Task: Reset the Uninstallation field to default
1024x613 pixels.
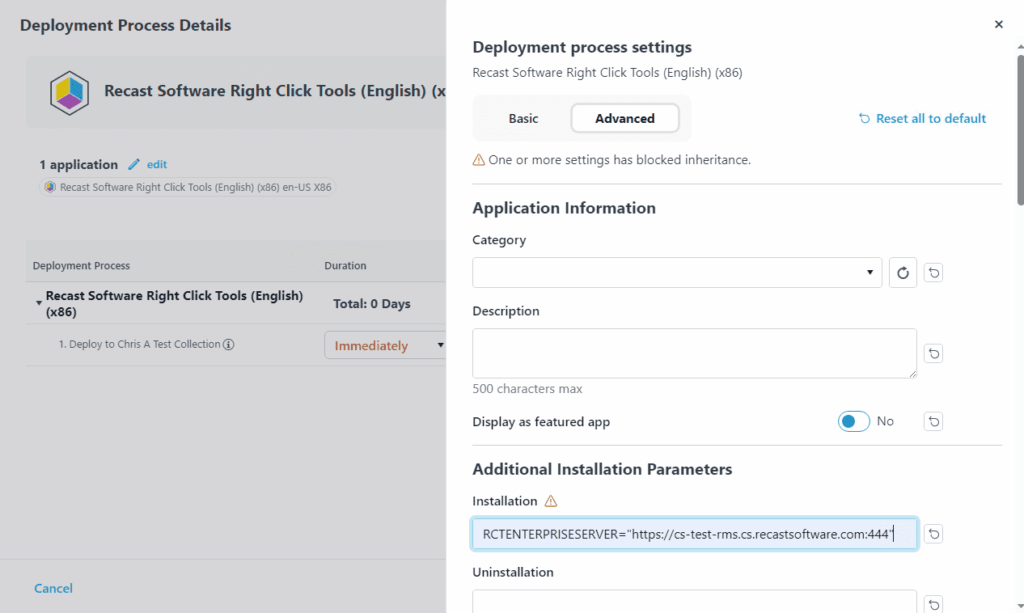Action: (x=932, y=604)
